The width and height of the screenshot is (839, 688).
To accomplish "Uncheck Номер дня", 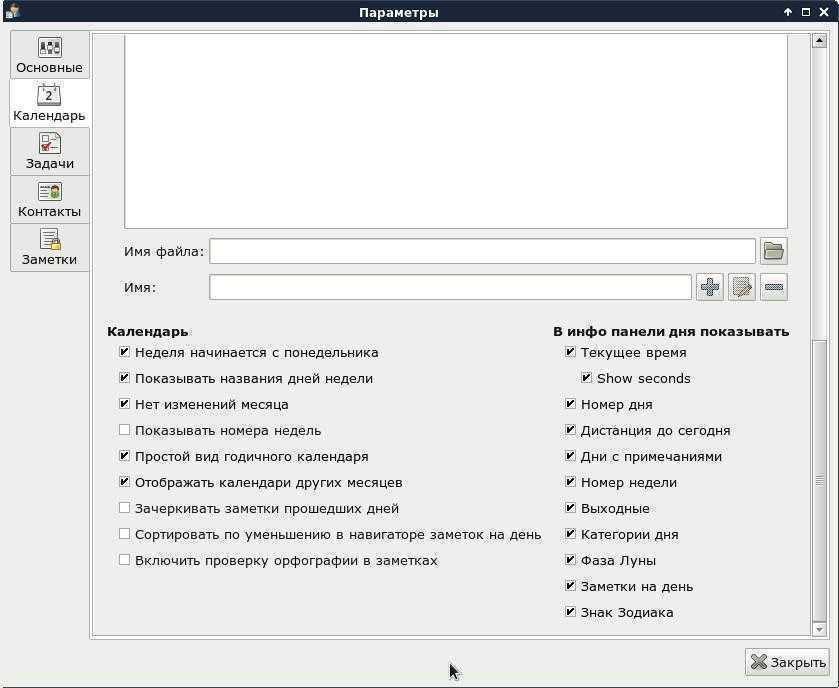I will 570,404.
